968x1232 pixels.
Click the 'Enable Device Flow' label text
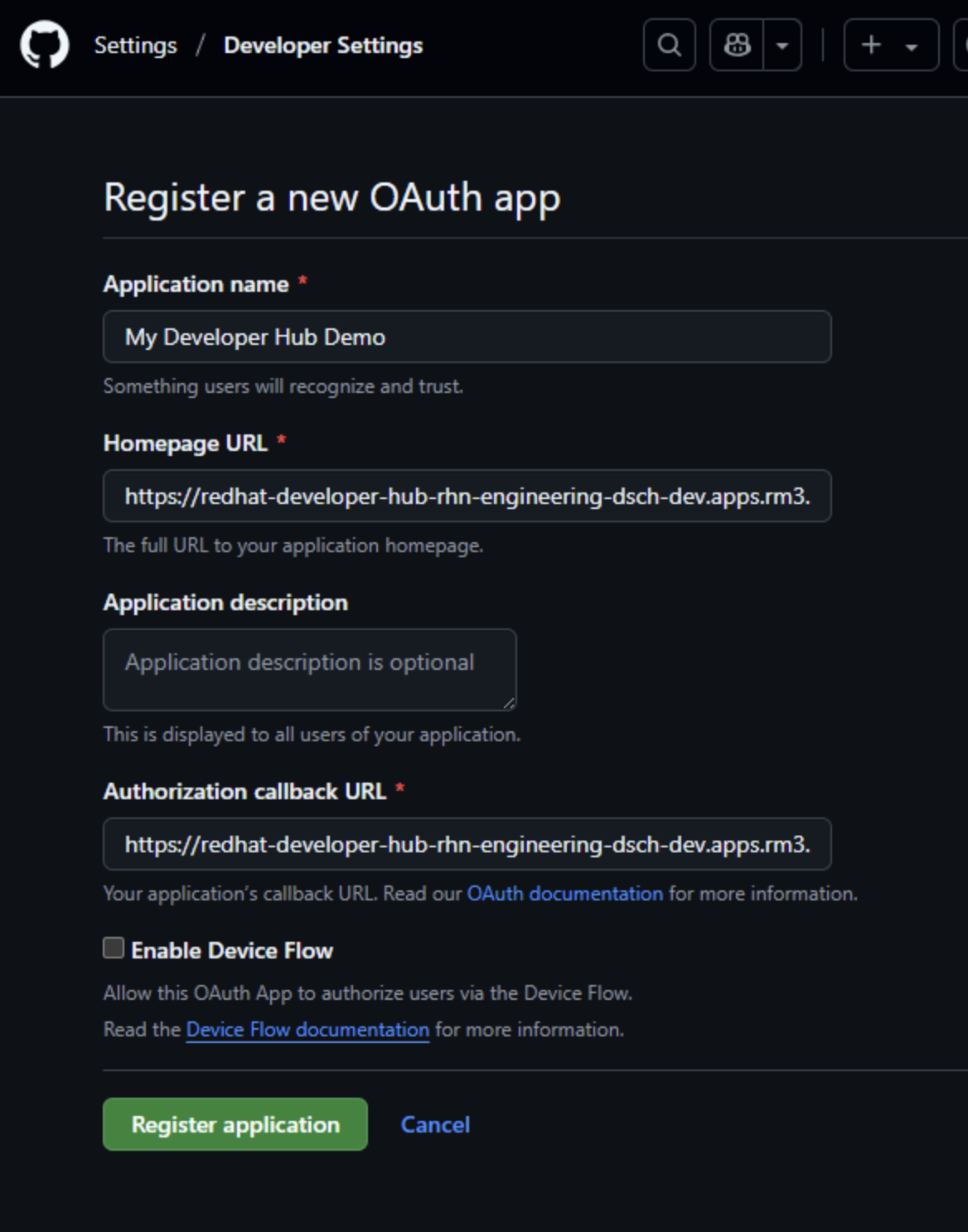(x=232, y=950)
